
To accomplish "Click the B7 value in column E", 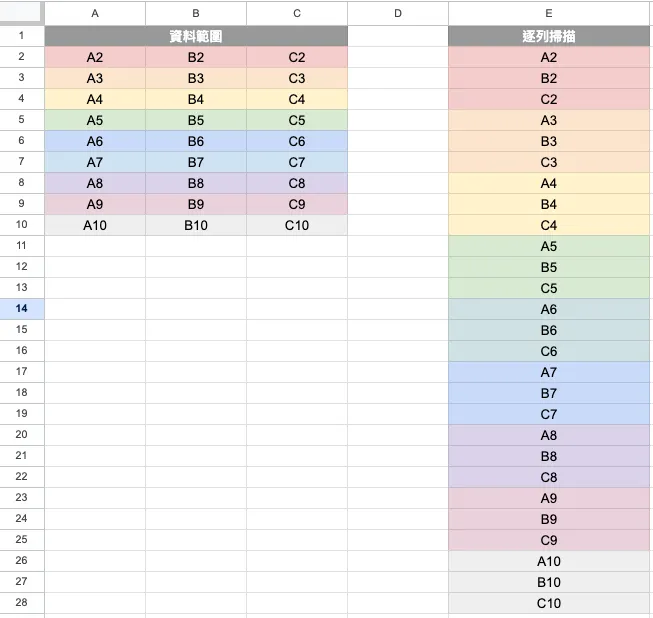I will [549, 393].
